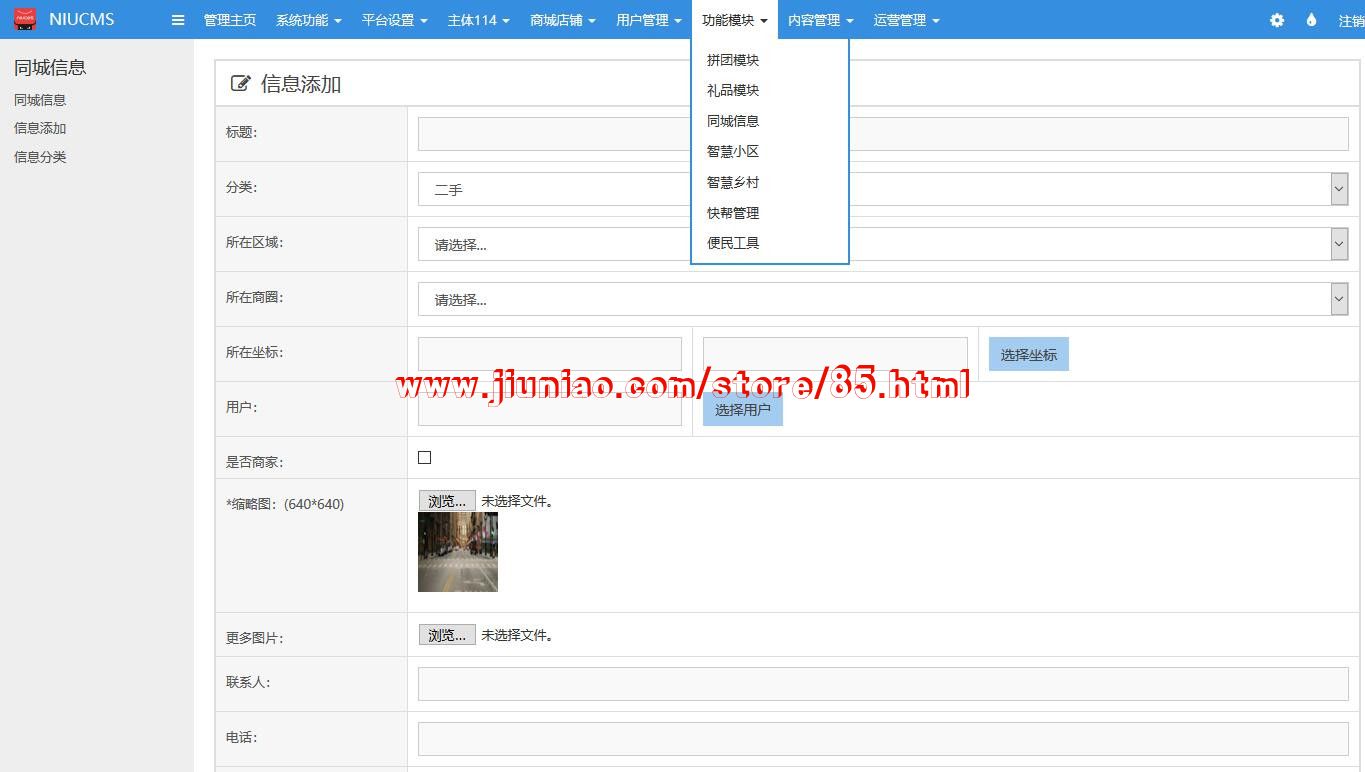Toggle the 是否商家 checkbox
1365x772 pixels.
coord(424,458)
